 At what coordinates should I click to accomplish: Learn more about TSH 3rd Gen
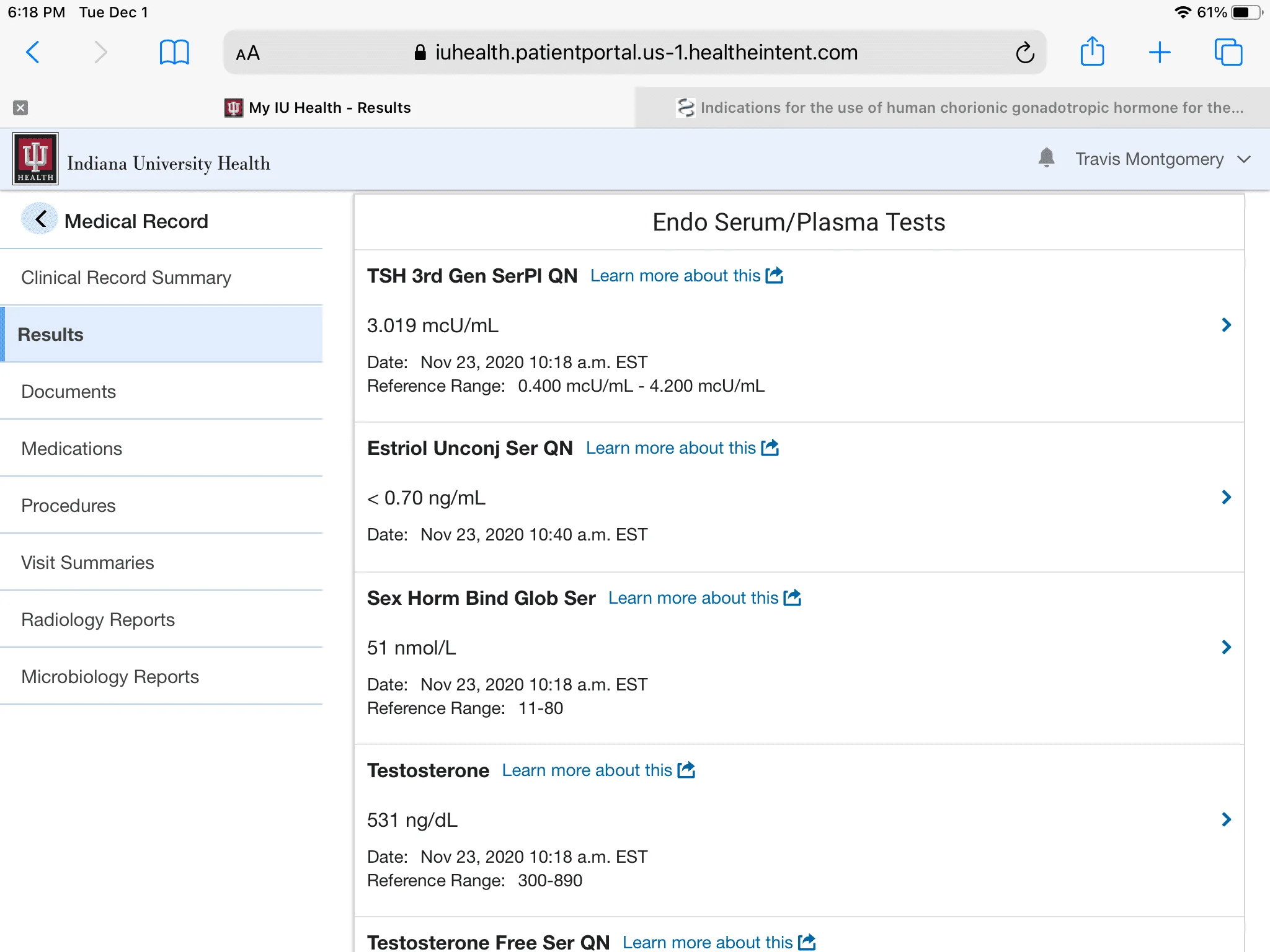coord(686,275)
